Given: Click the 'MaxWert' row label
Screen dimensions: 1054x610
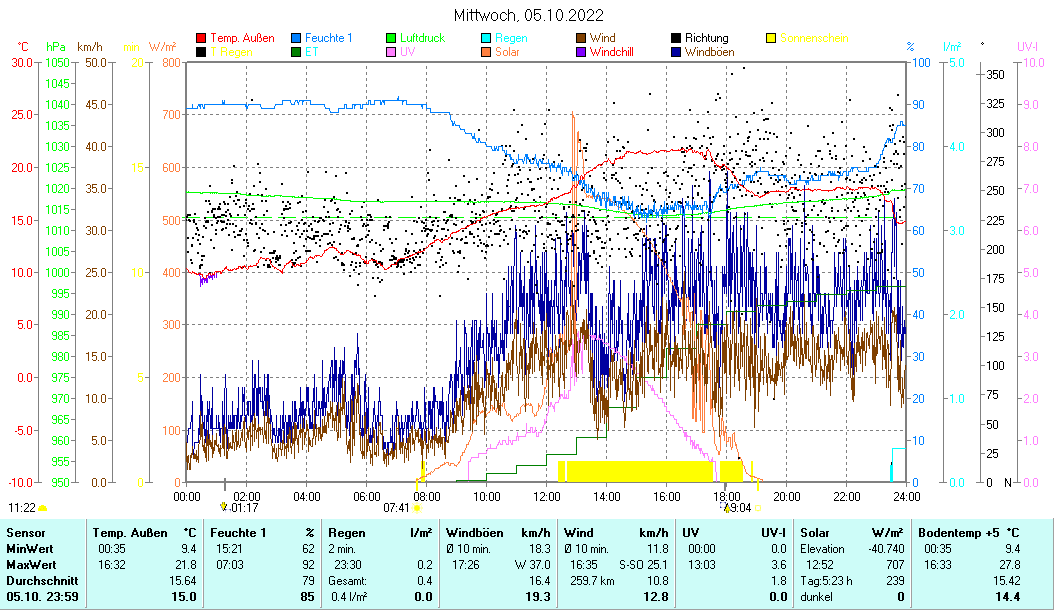Looking at the screenshot, I should pos(31,565).
